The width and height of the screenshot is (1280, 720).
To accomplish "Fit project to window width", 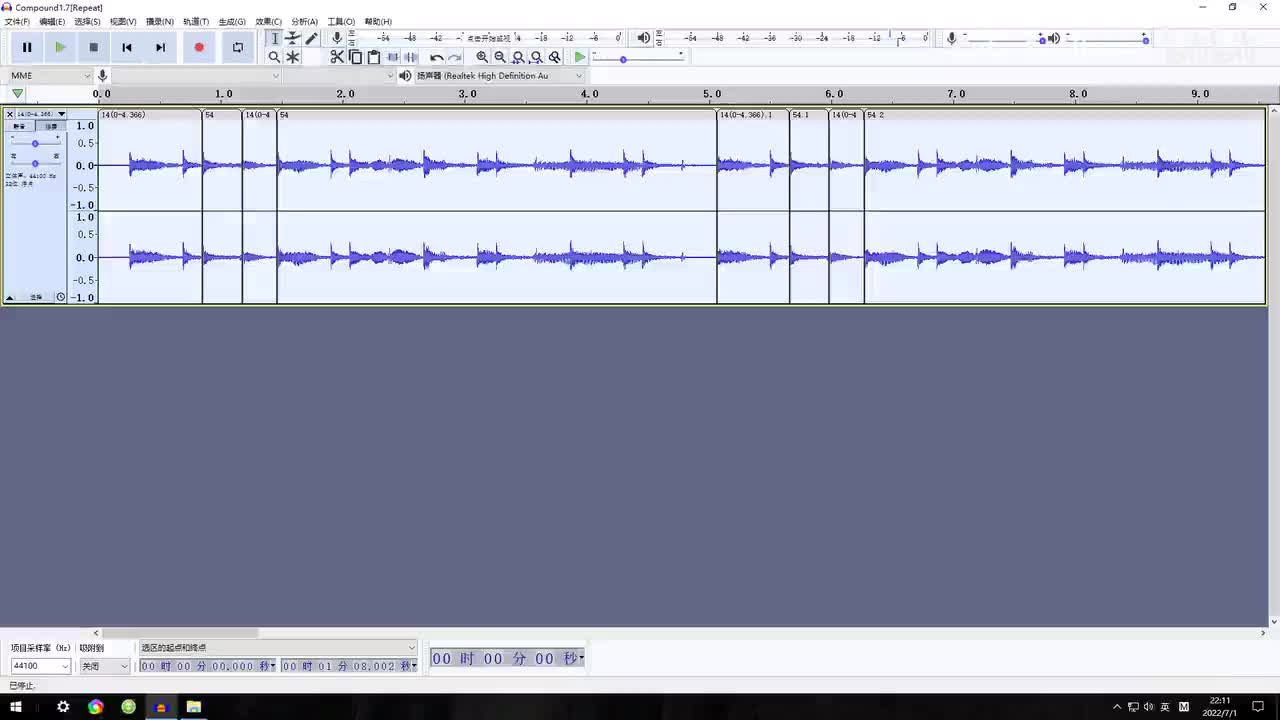I will [x=536, y=57].
